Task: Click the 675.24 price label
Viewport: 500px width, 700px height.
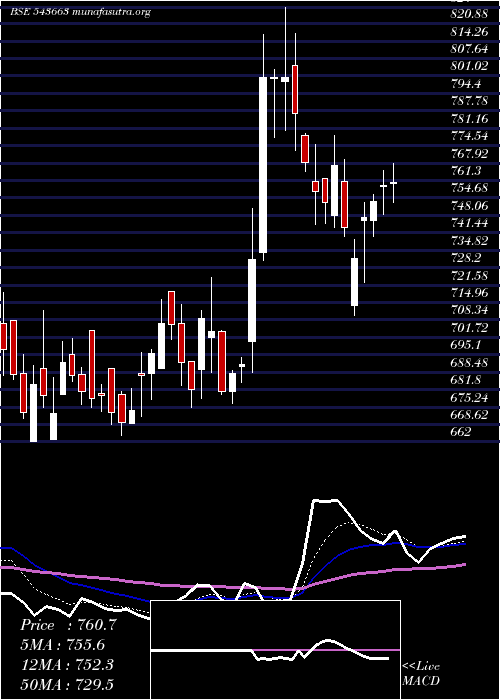Action: (x=469, y=397)
